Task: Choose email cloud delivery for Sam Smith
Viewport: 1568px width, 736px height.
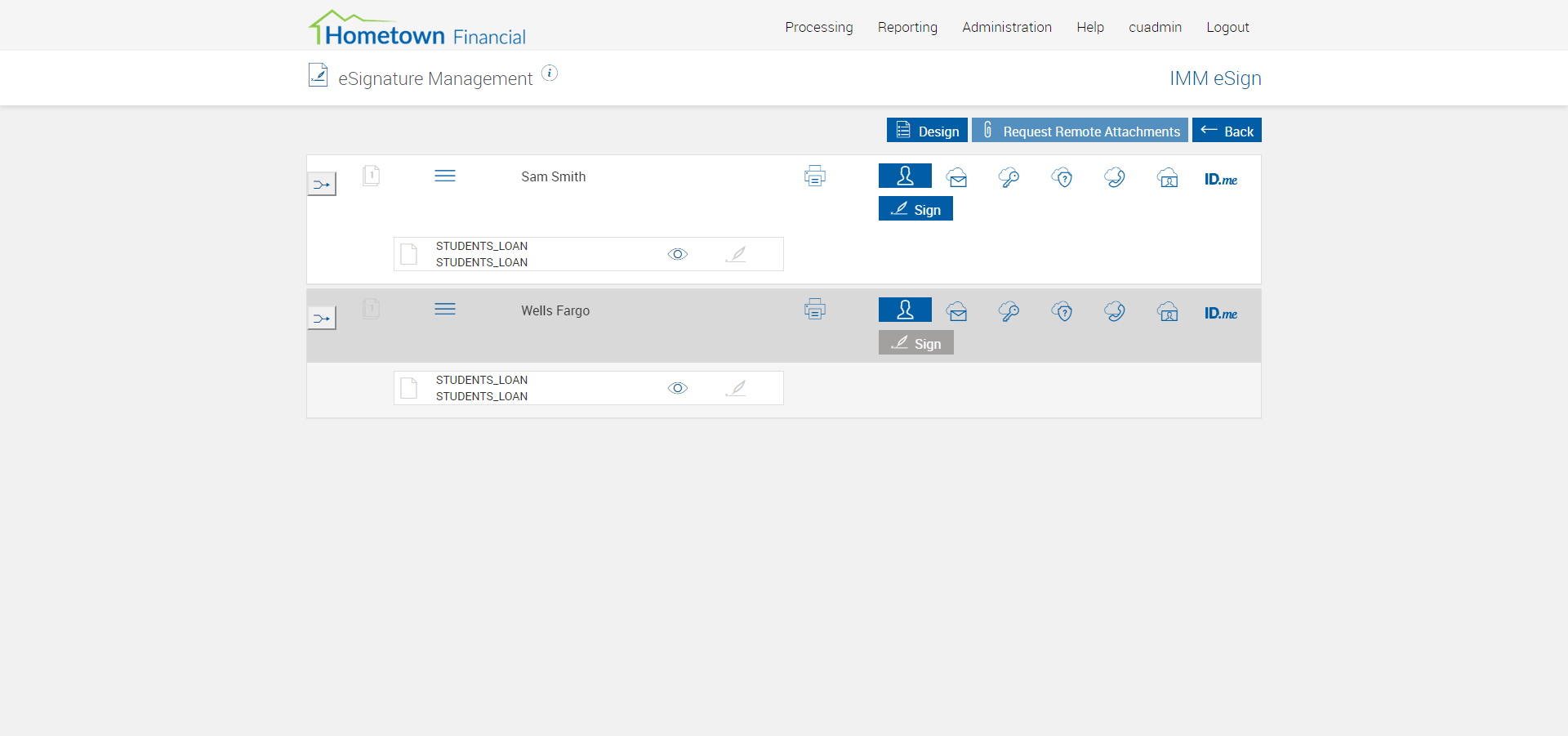Action: pos(957,177)
